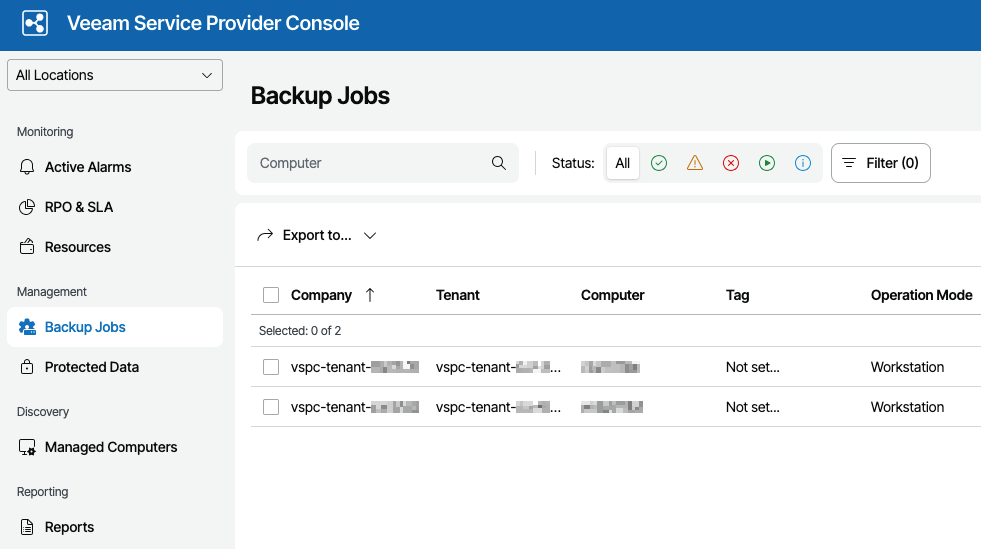Click first row blurred computer name
The image size is (981, 549).
611,367
